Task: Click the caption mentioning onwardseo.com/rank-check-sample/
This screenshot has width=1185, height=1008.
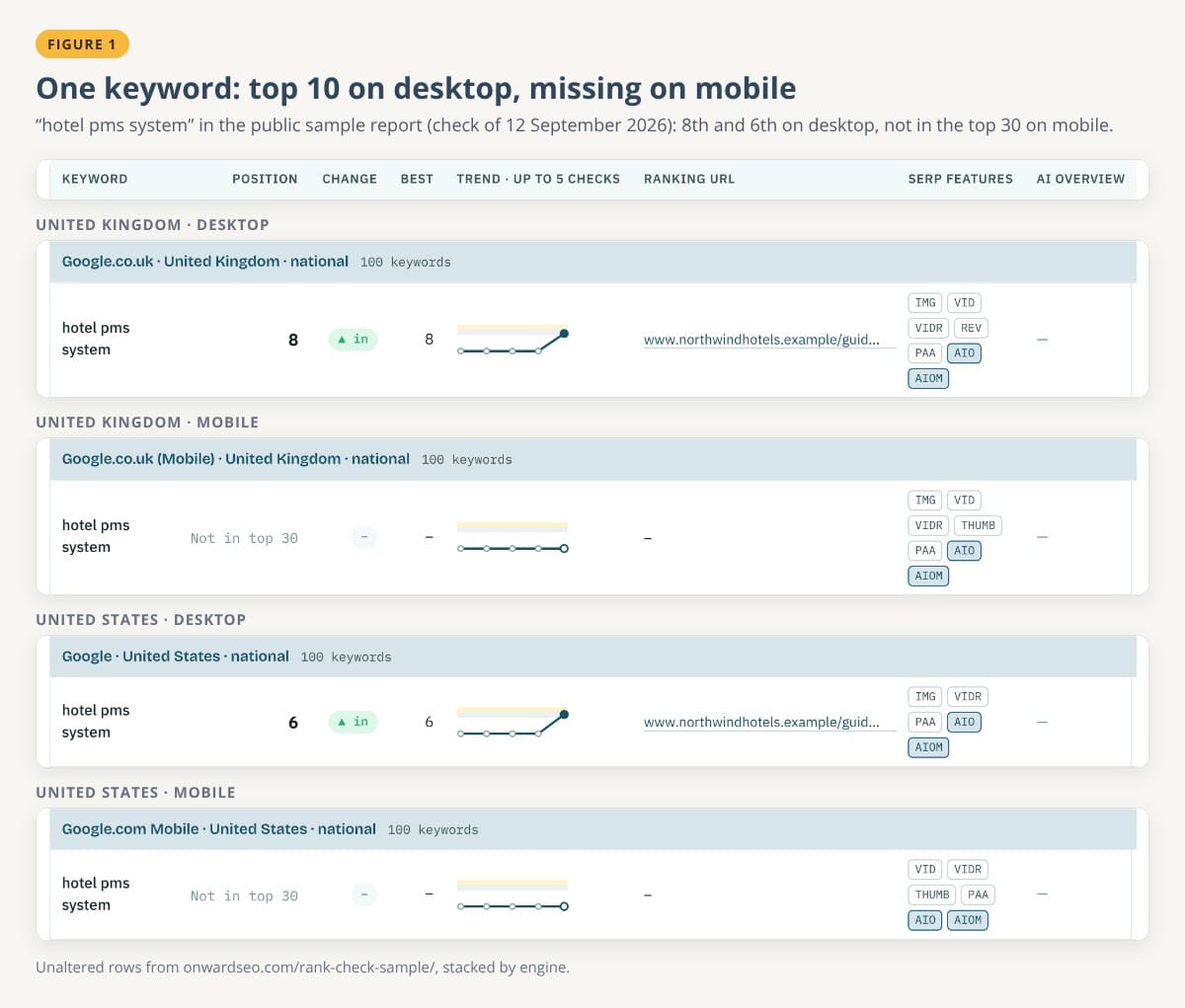Action: click(302, 968)
